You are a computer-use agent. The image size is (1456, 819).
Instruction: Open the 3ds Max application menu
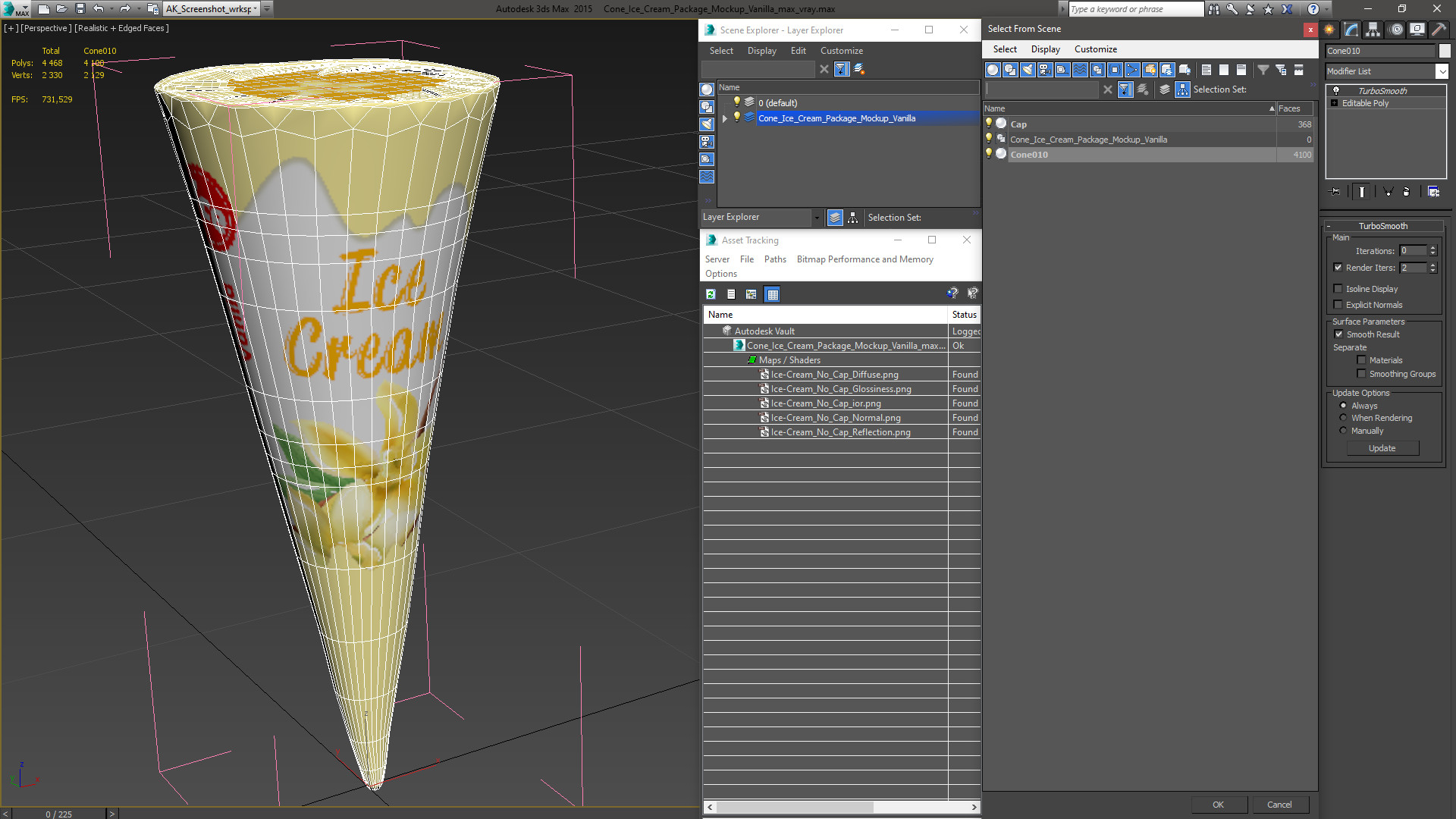coord(15,9)
